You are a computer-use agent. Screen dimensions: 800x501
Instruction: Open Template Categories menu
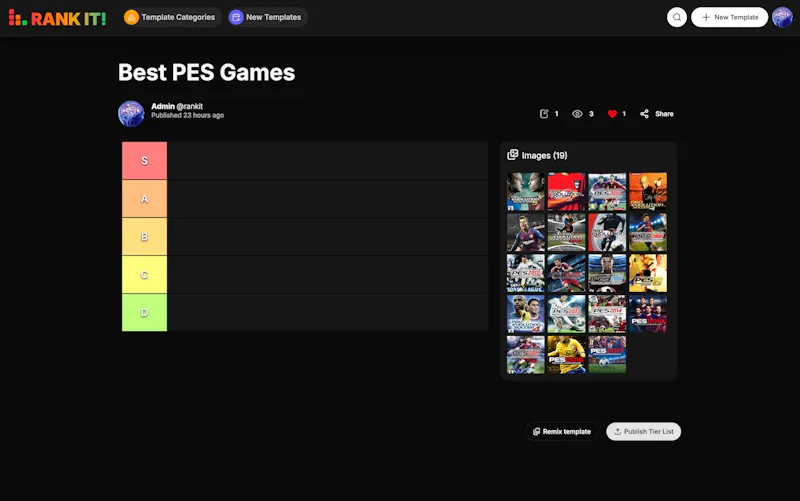(x=170, y=17)
